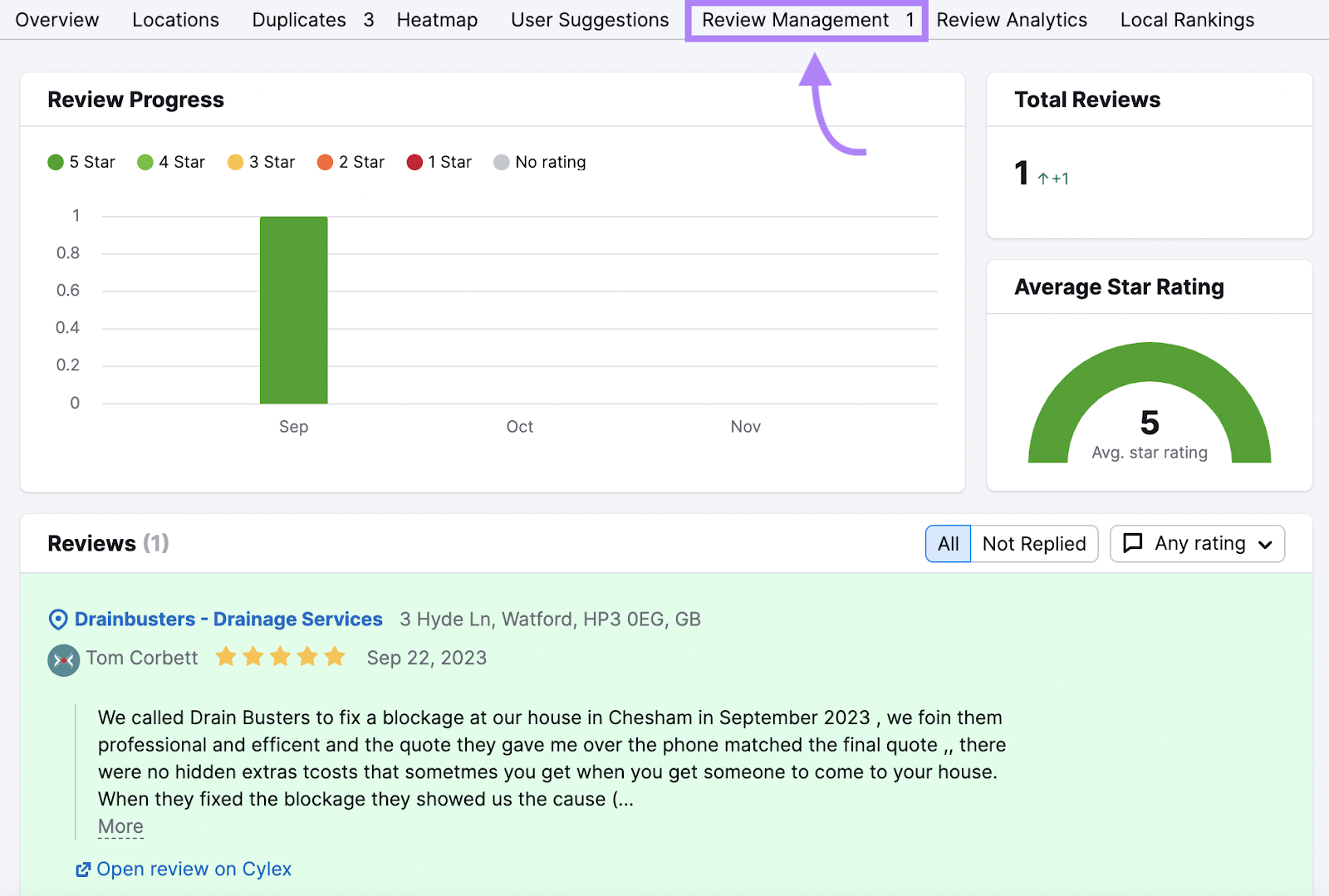The height and width of the screenshot is (896, 1329).
Task: Select the All reviews filter
Action: 948,543
